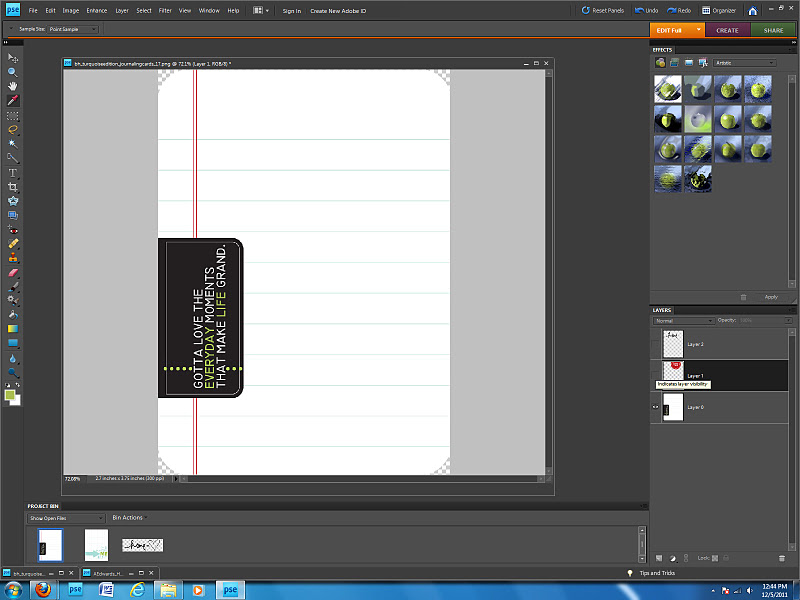This screenshot has width=800, height=600.
Task: Select the Blur tool
Action: 13,359
